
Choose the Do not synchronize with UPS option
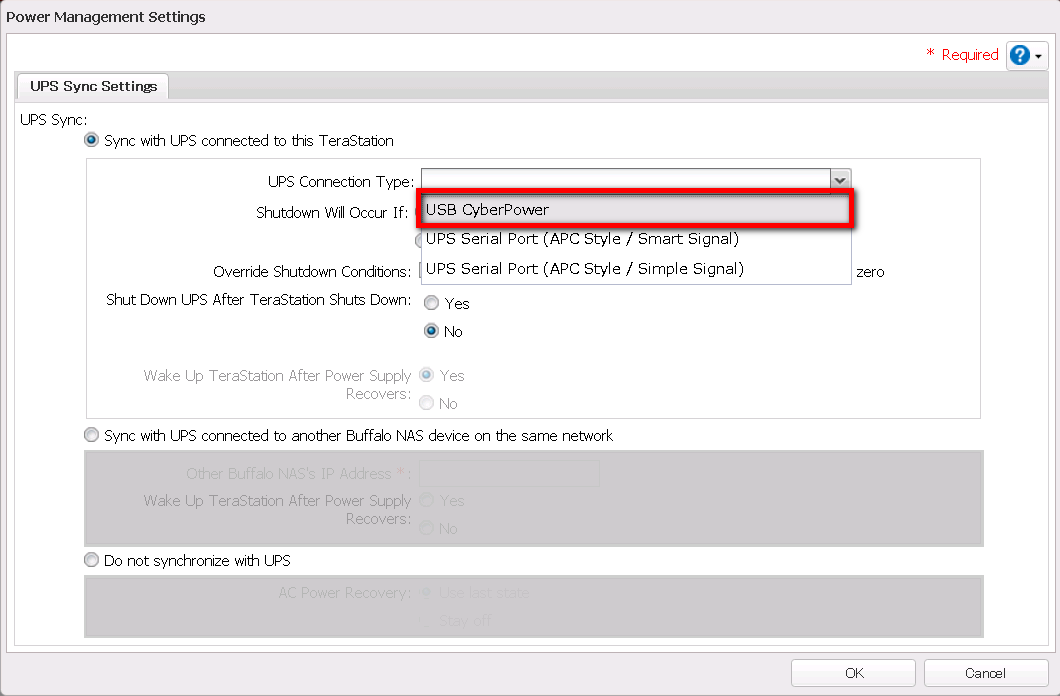coord(92,561)
